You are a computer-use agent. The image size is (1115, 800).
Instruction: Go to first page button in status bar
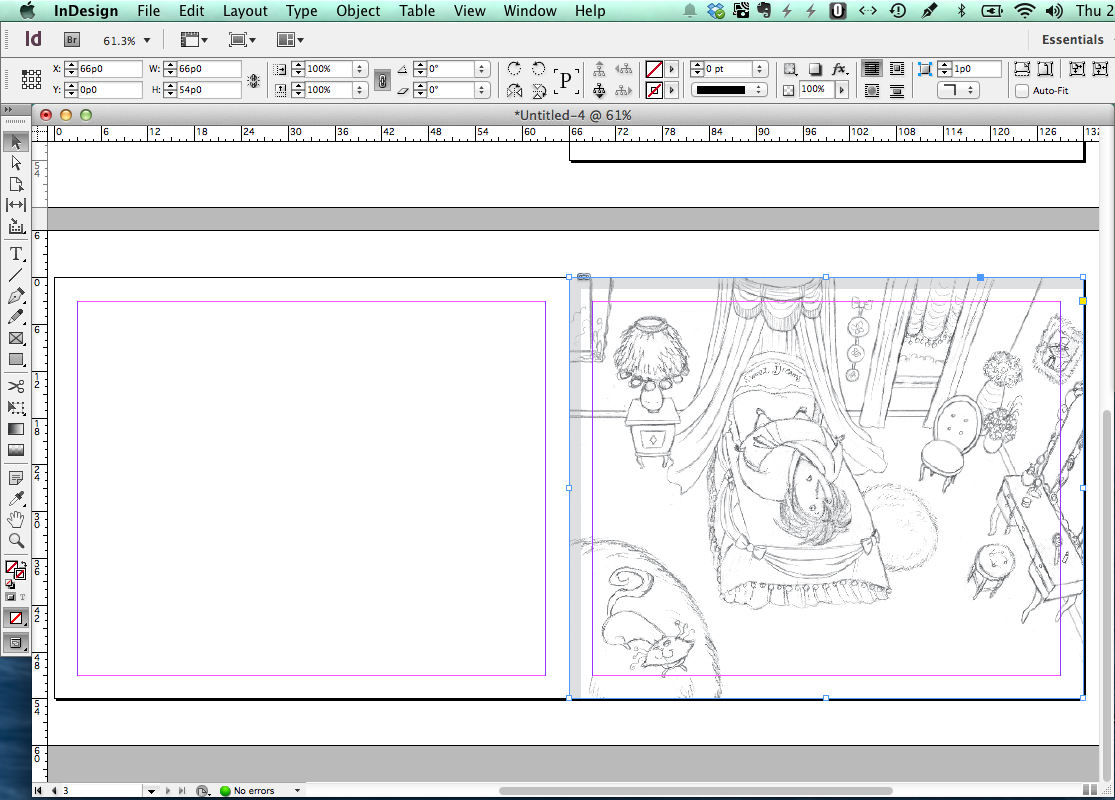(x=38, y=791)
